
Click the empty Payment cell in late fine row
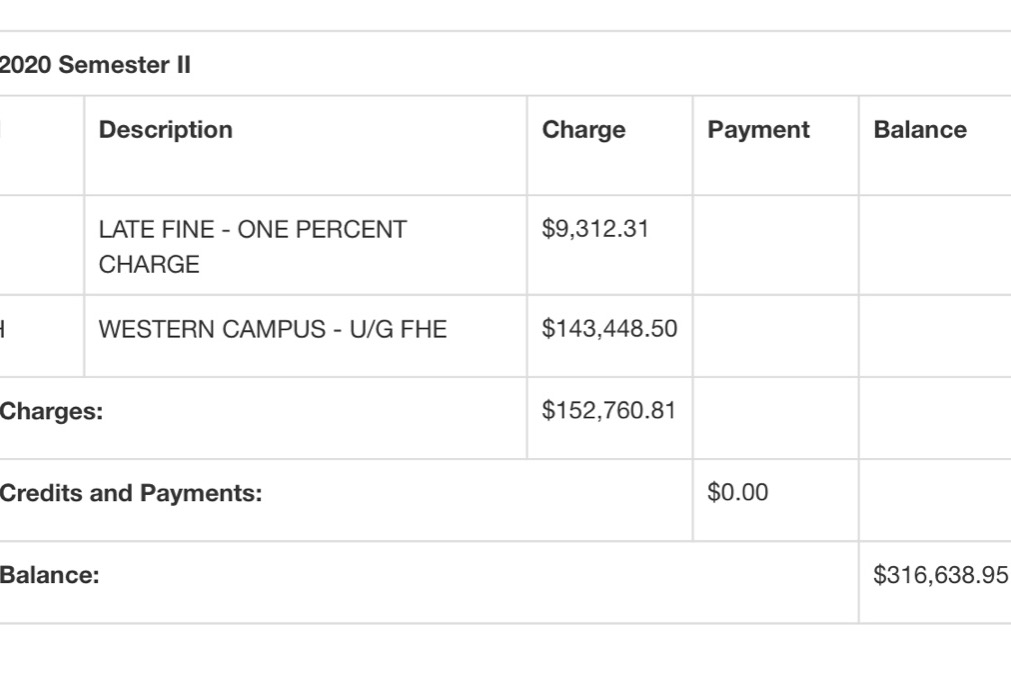775,245
